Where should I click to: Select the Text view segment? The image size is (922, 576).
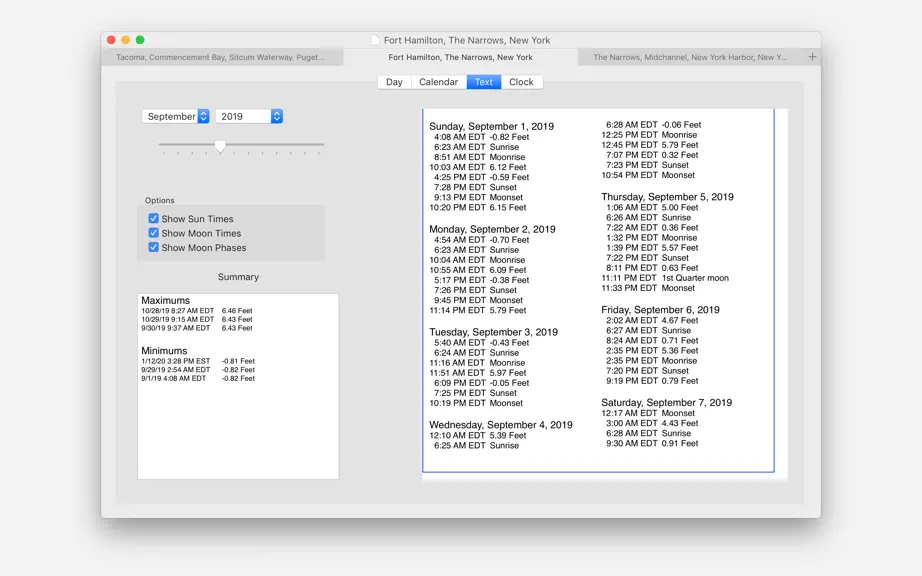[484, 82]
